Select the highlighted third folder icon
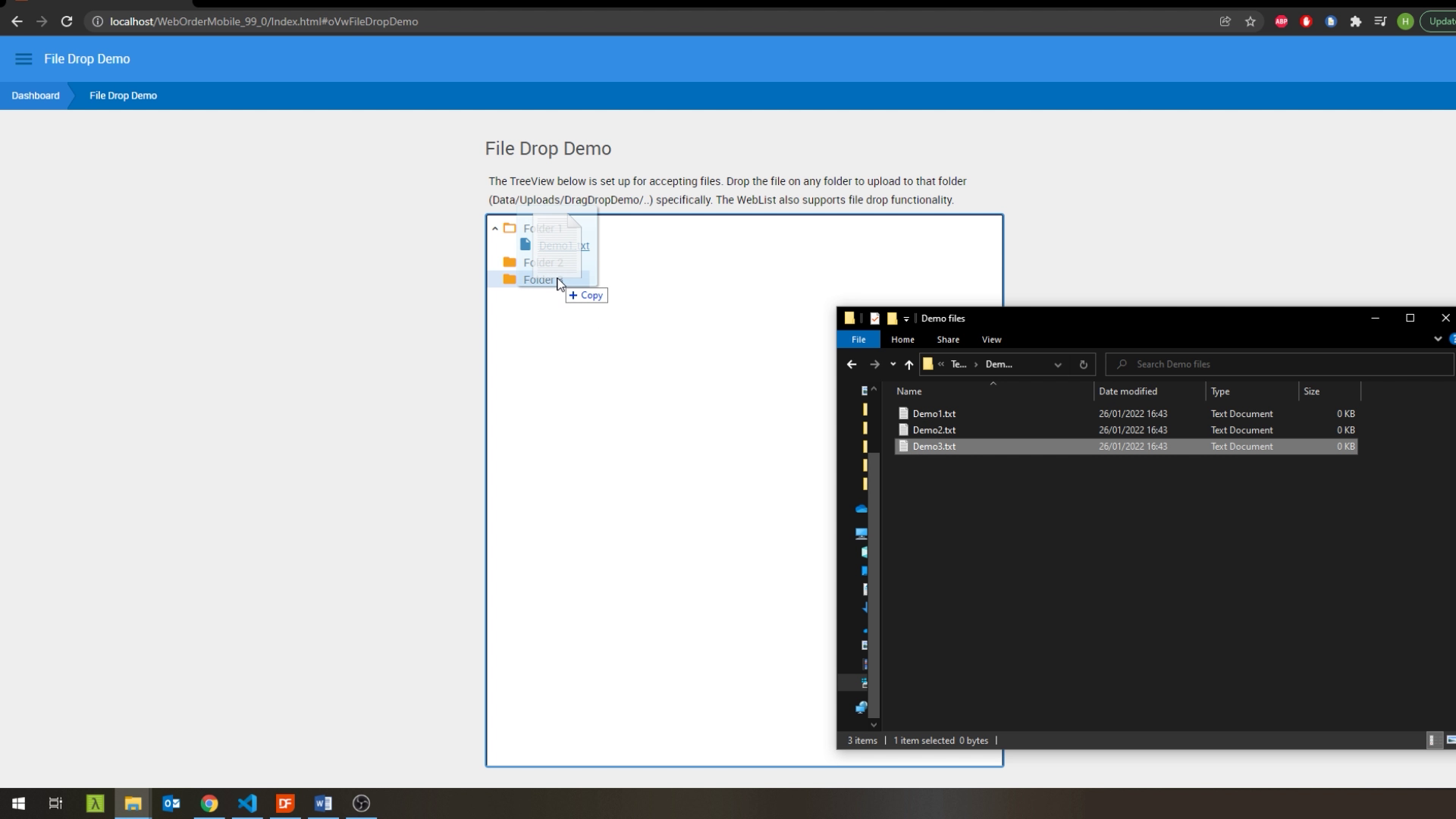This screenshot has width=1456, height=819. coord(510,279)
